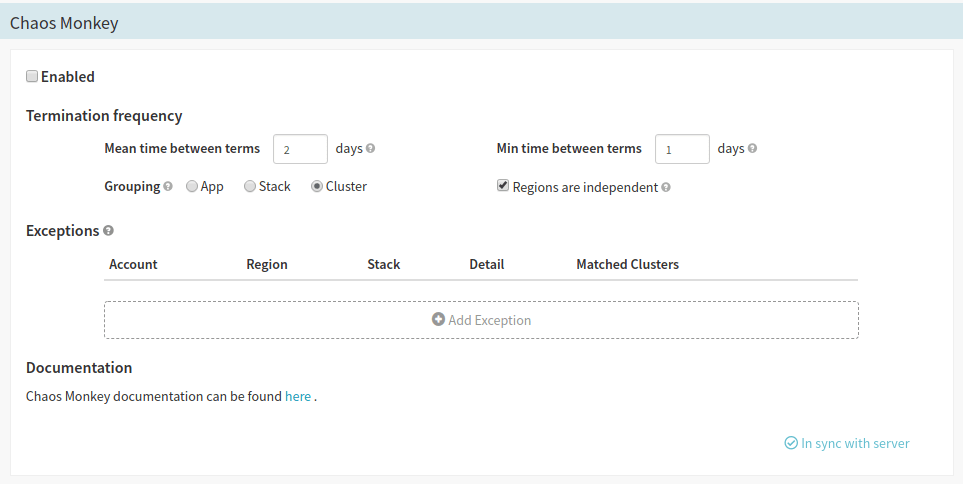The height and width of the screenshot is (484, 963).
Task: Click the Mean time between terms field
Action: coord(300,149)
